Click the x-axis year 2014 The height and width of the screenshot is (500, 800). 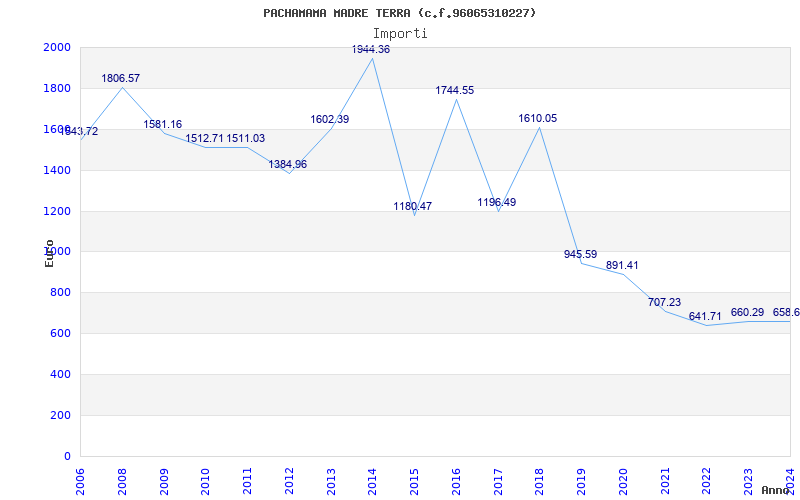pos(372,481)
